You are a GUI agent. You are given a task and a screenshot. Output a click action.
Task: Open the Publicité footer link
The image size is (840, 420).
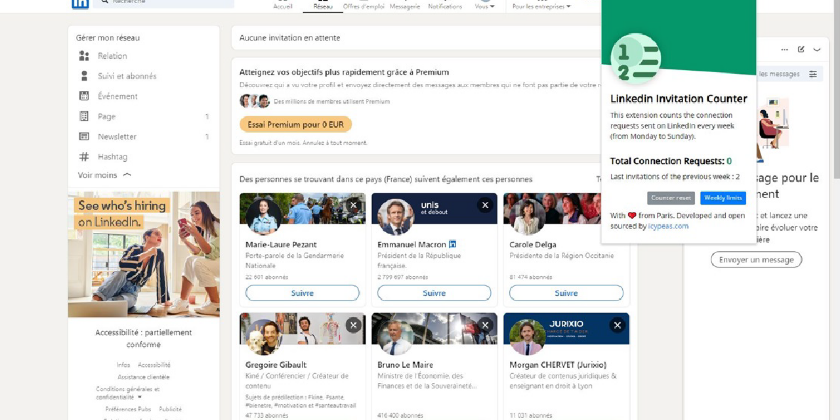pyautogui.click(x=170, y=409)
